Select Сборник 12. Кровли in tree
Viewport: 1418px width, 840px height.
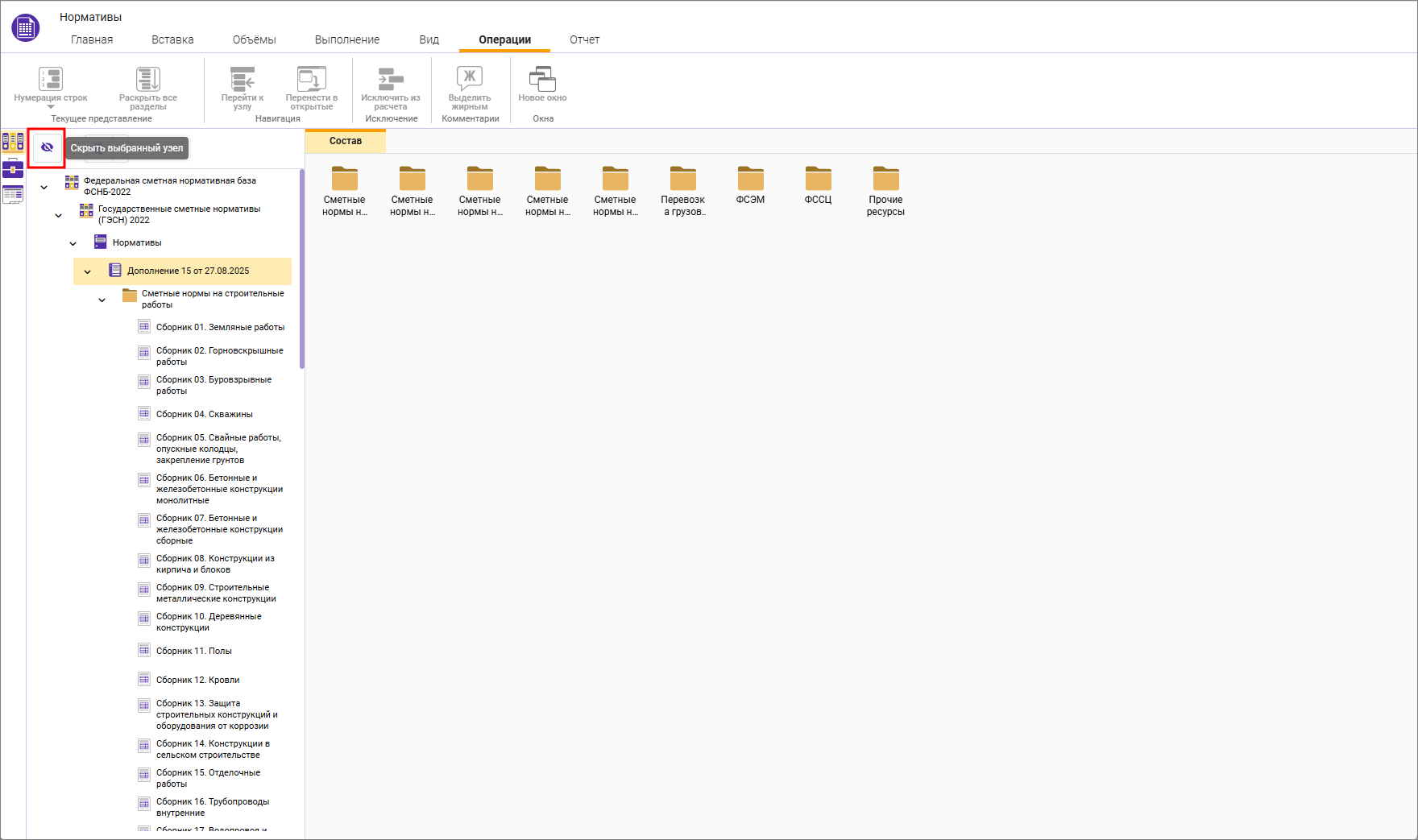(x=197, y=680)
